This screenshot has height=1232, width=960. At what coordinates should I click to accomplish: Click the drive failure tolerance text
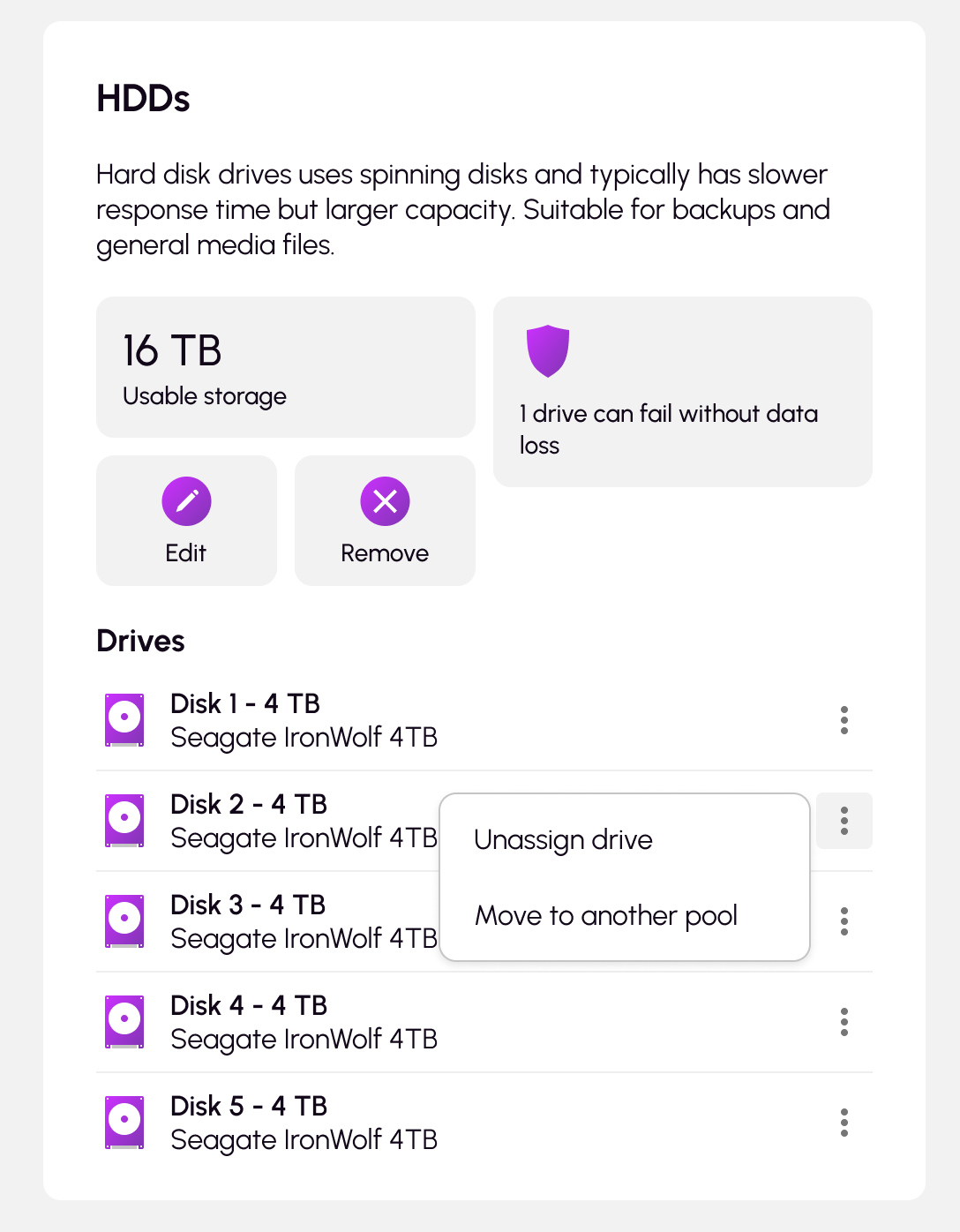(669, 429)
